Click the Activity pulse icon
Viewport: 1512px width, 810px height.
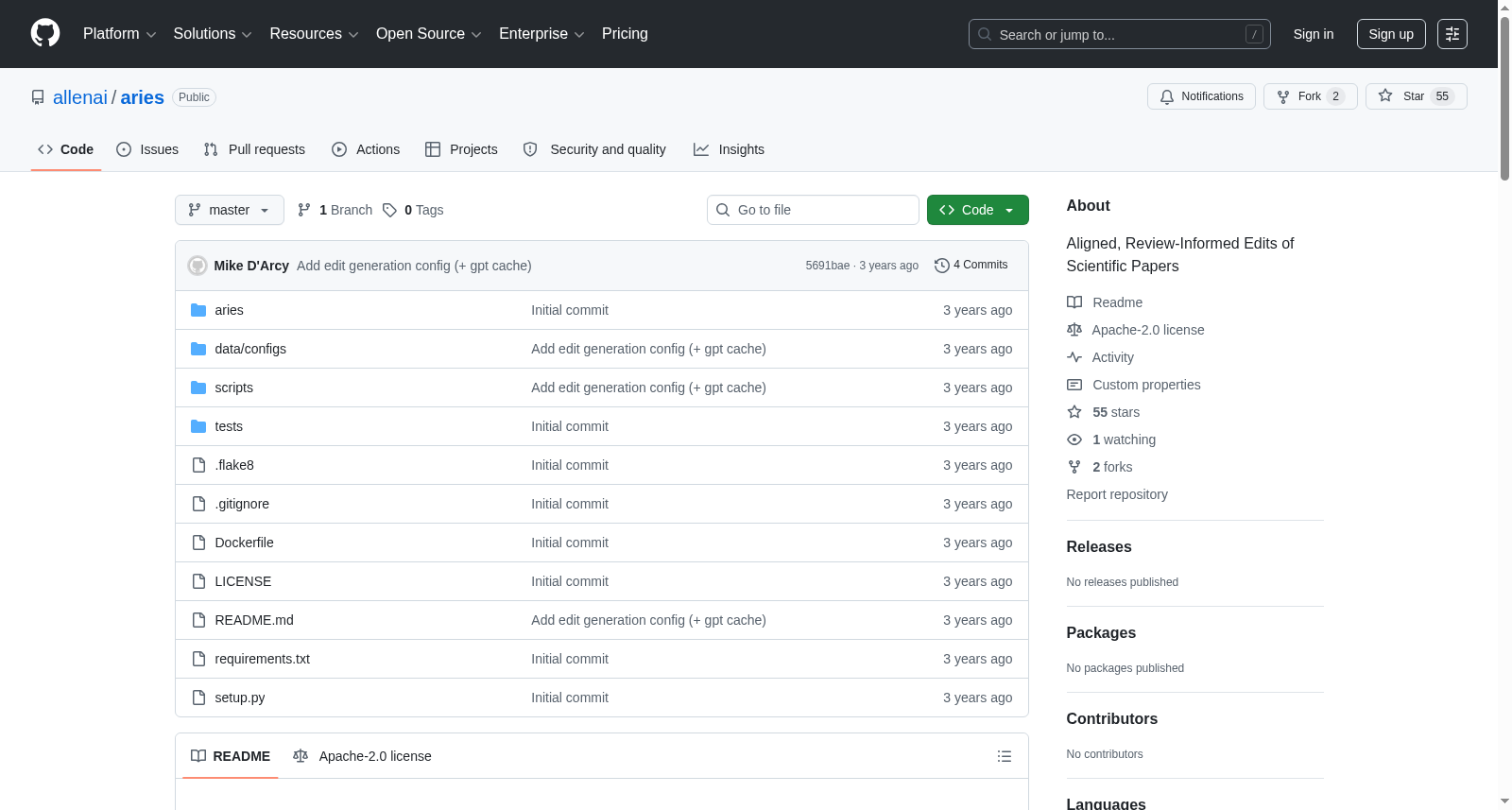click(x=1074, y=357)
